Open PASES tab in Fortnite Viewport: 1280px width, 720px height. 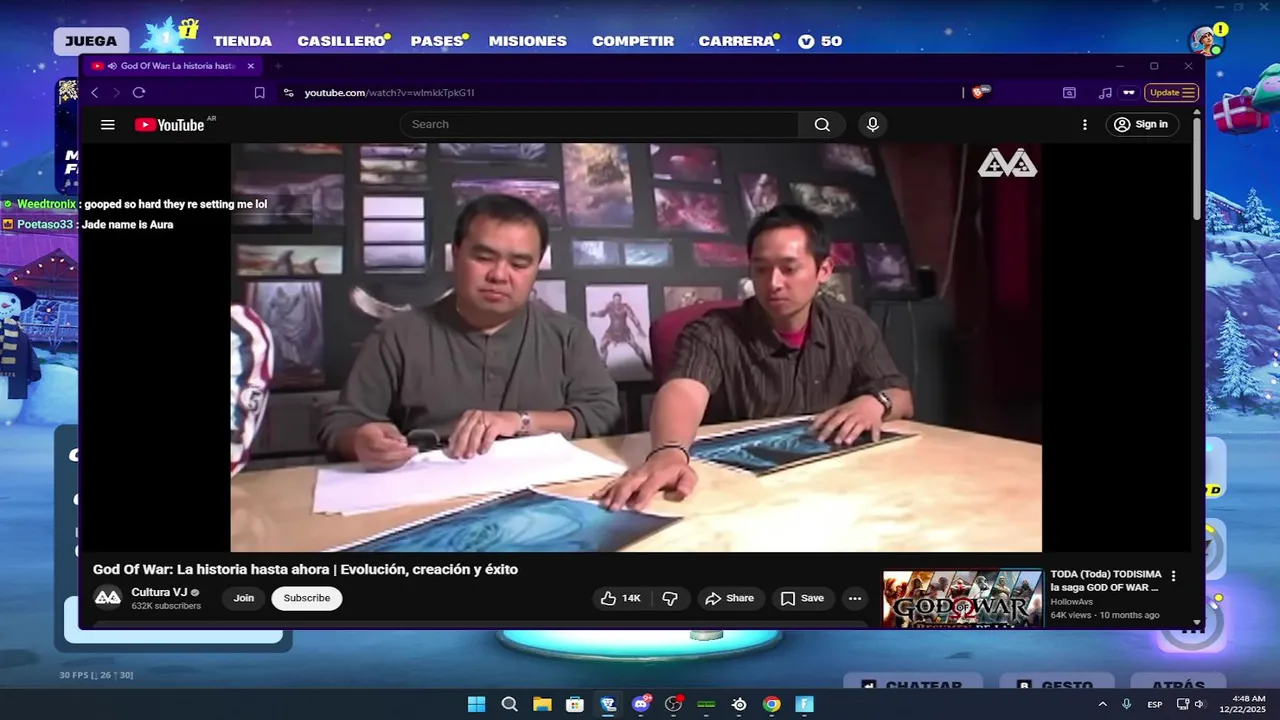(437, 41)
